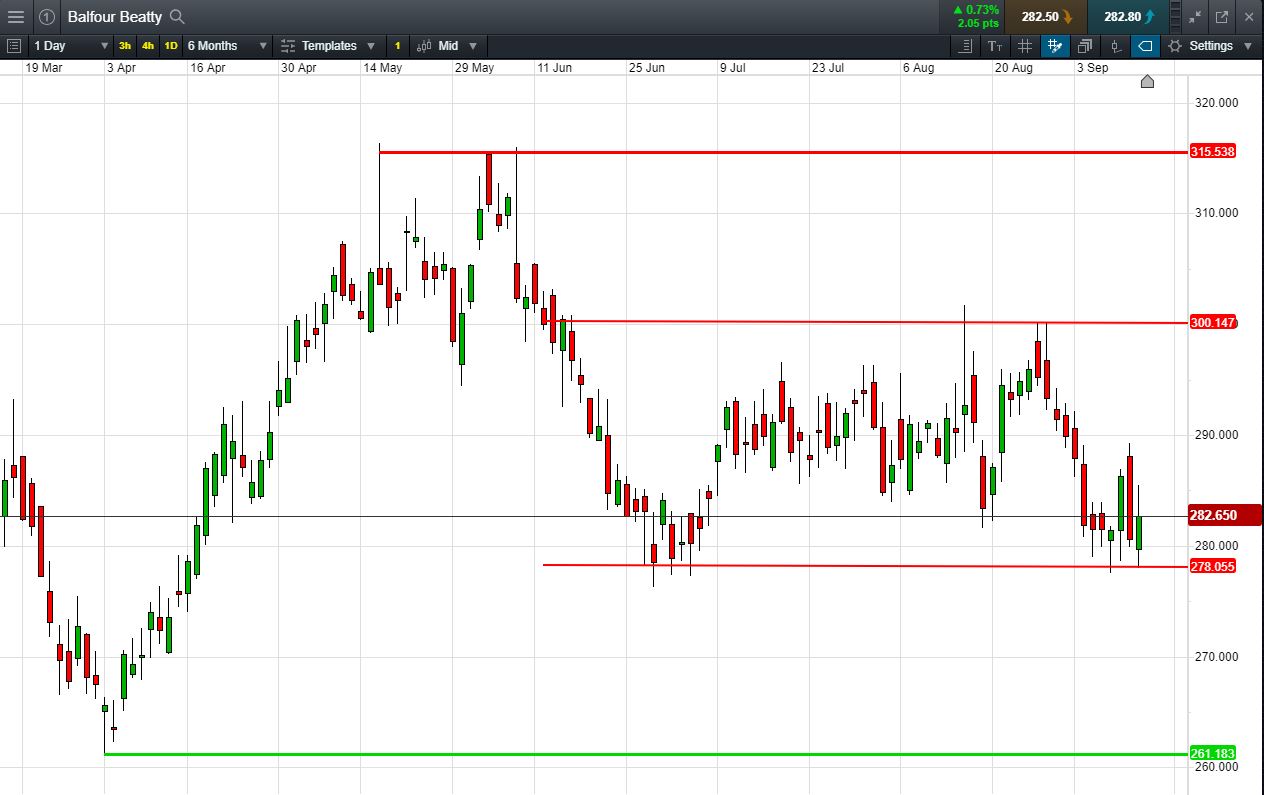The height and width of the screenshot is (795, 1264).
Task: Select the 4h quick interval
Action: point(148,46)
